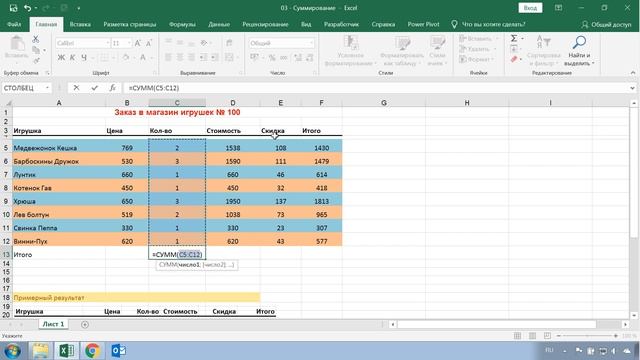Switch to the Разметка страницы tab
Image resolution: width=640 pixels, height=360 pixels.
[x=130, y=24]
